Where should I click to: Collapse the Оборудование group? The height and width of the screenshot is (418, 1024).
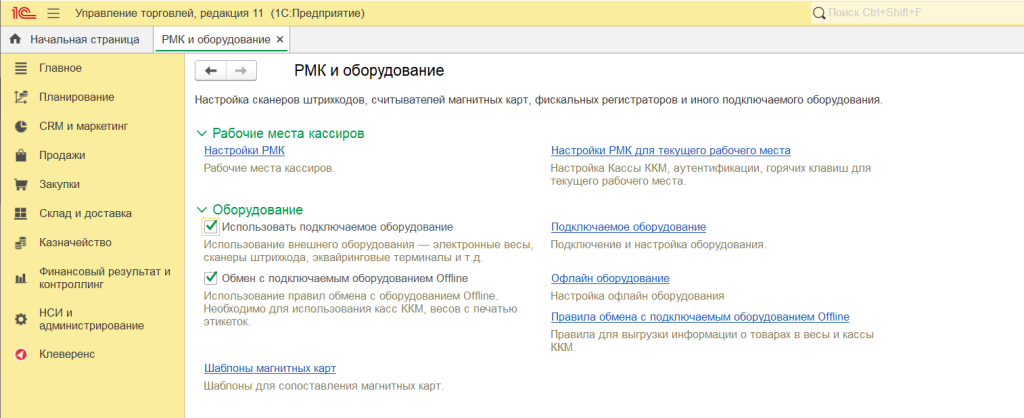point(202,210)
